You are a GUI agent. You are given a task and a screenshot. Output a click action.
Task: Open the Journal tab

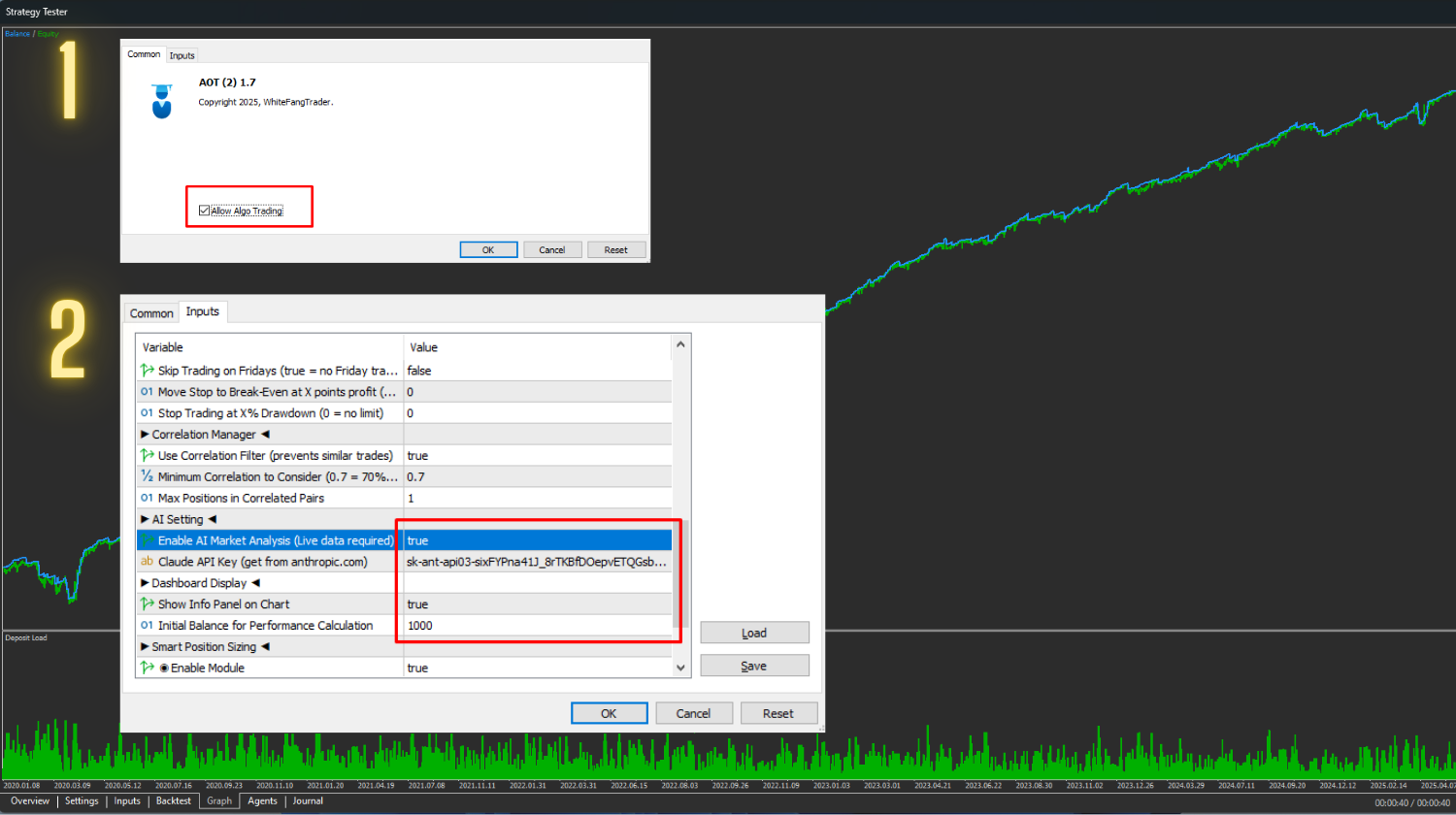tap(308, 801)
